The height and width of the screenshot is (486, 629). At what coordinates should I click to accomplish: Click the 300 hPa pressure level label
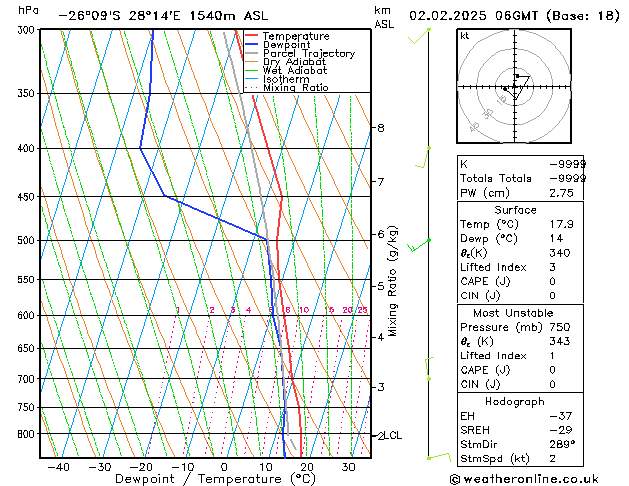tap(26, 30)
